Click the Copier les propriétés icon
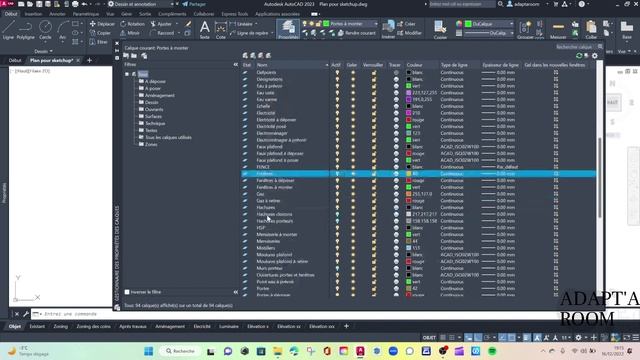Viewport: 640px width, 360px height. coord(440,30)
